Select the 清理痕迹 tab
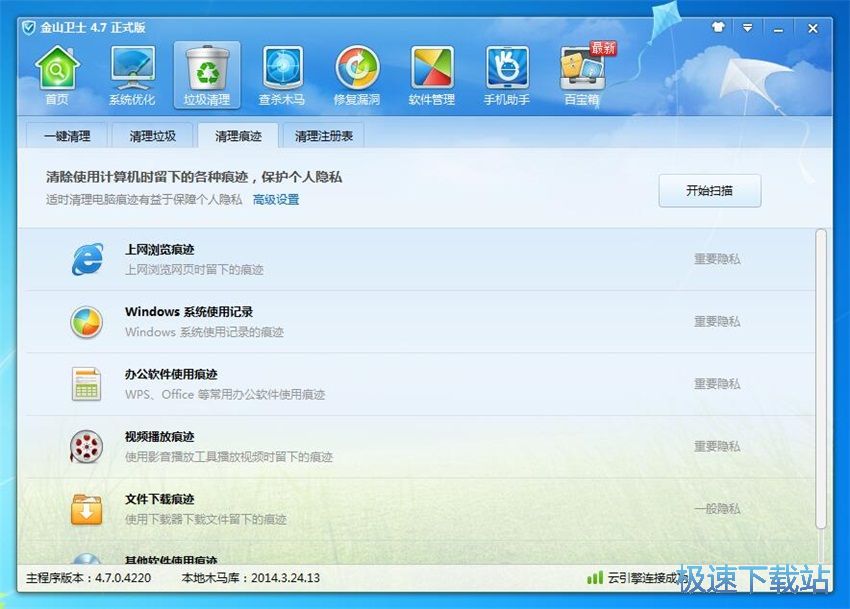The height and width of the screenshot is (609, 850). (238, 136)
